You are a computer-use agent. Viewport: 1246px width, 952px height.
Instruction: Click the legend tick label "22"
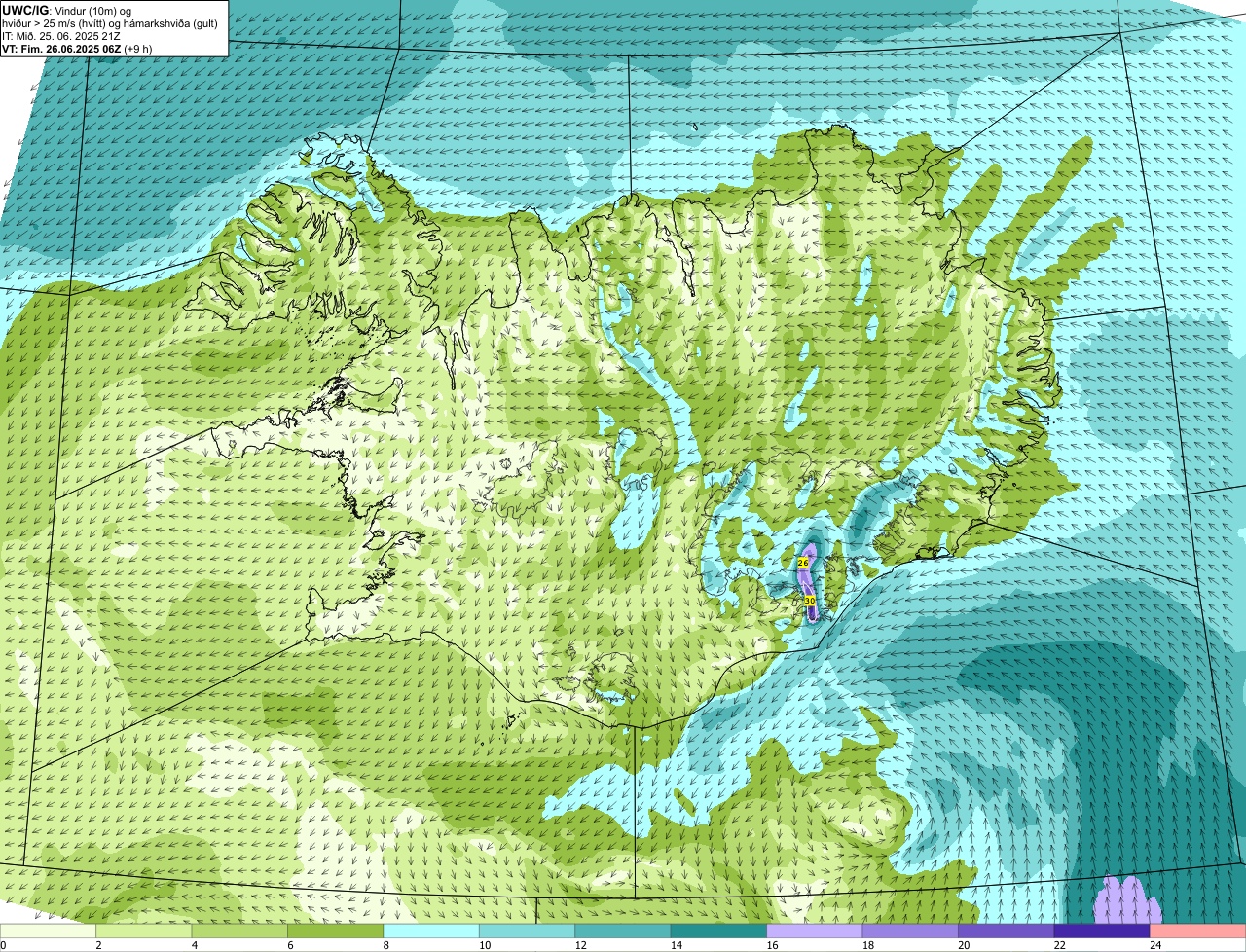[x=1059, y=945]
